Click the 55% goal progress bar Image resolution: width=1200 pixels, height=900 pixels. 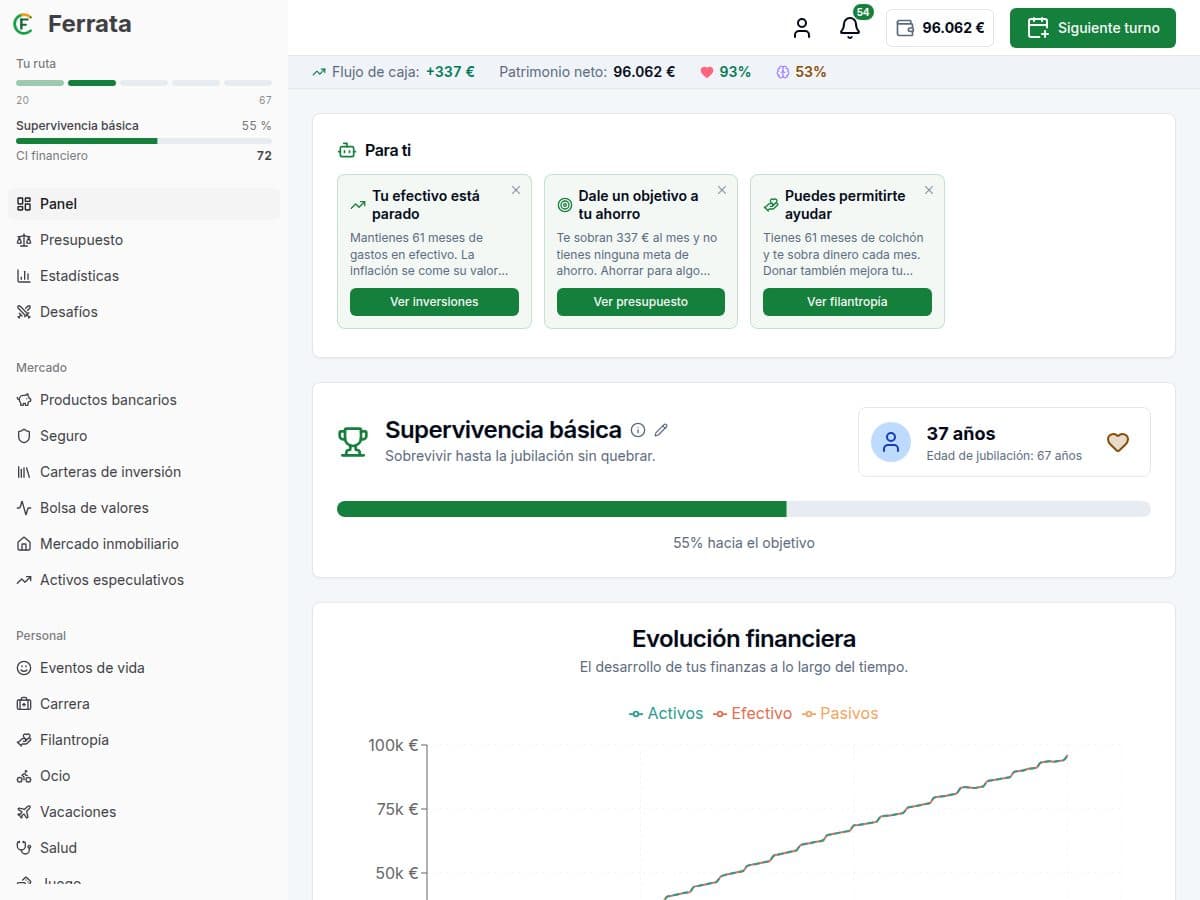(x=744, y=509)
